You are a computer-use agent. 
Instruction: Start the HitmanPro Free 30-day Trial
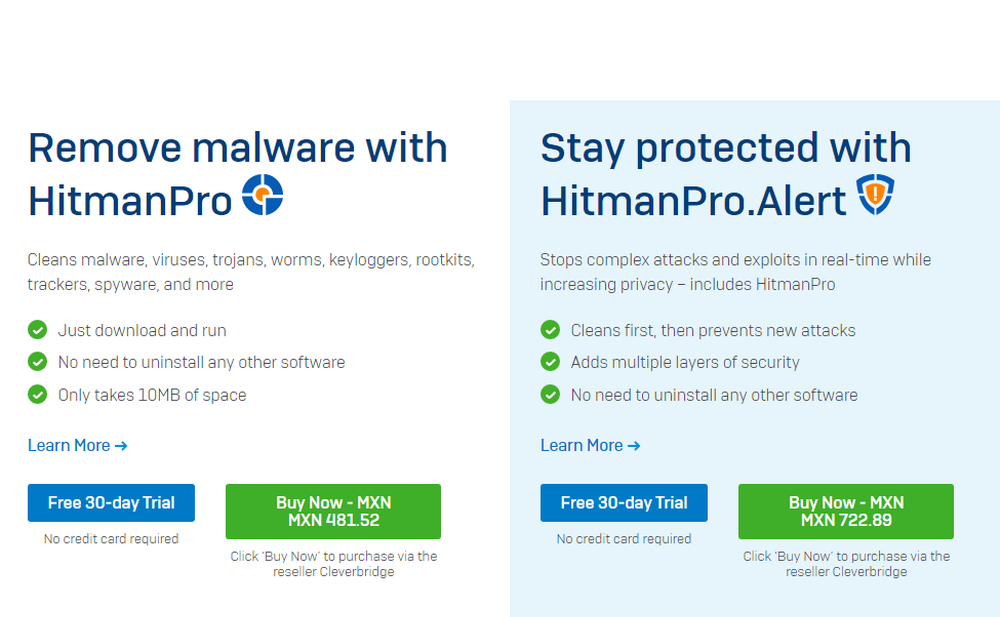pyautogui.click(x=111, y=503)
